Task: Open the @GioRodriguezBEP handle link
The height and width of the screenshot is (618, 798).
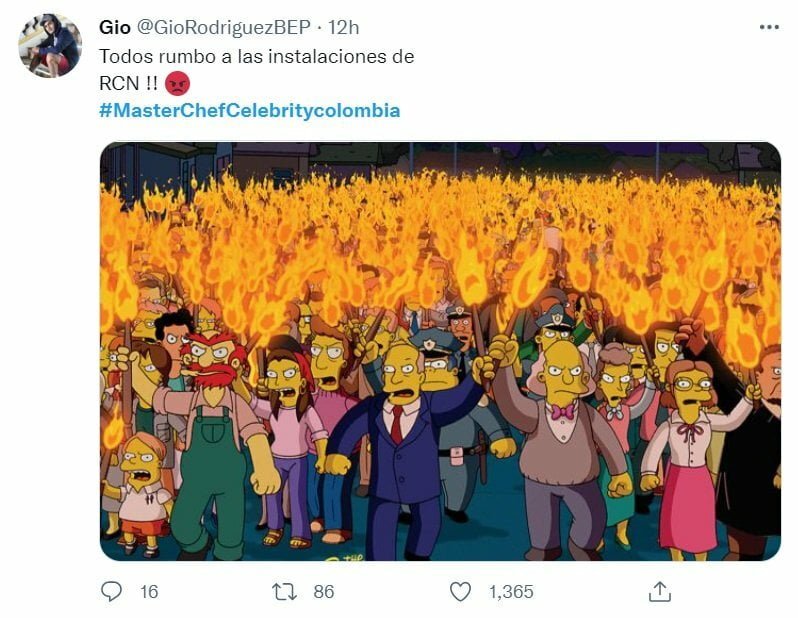Action: click(224, 27)
